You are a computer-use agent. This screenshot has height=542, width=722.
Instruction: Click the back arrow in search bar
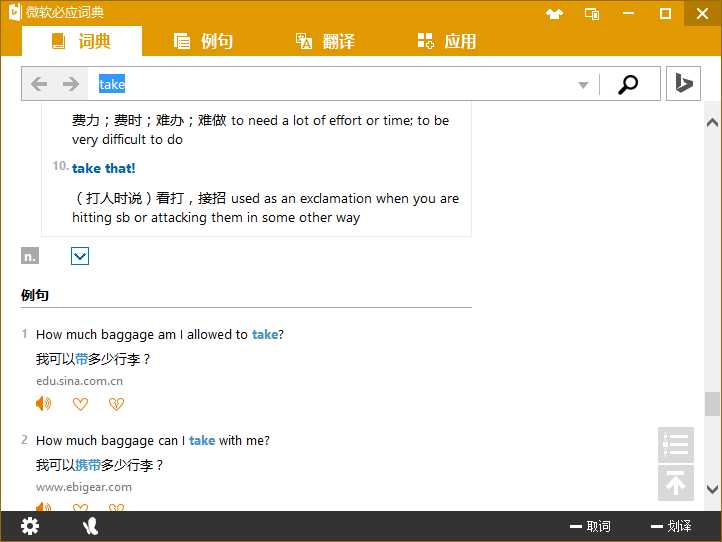pyautogui.click(x=39, y=84)
